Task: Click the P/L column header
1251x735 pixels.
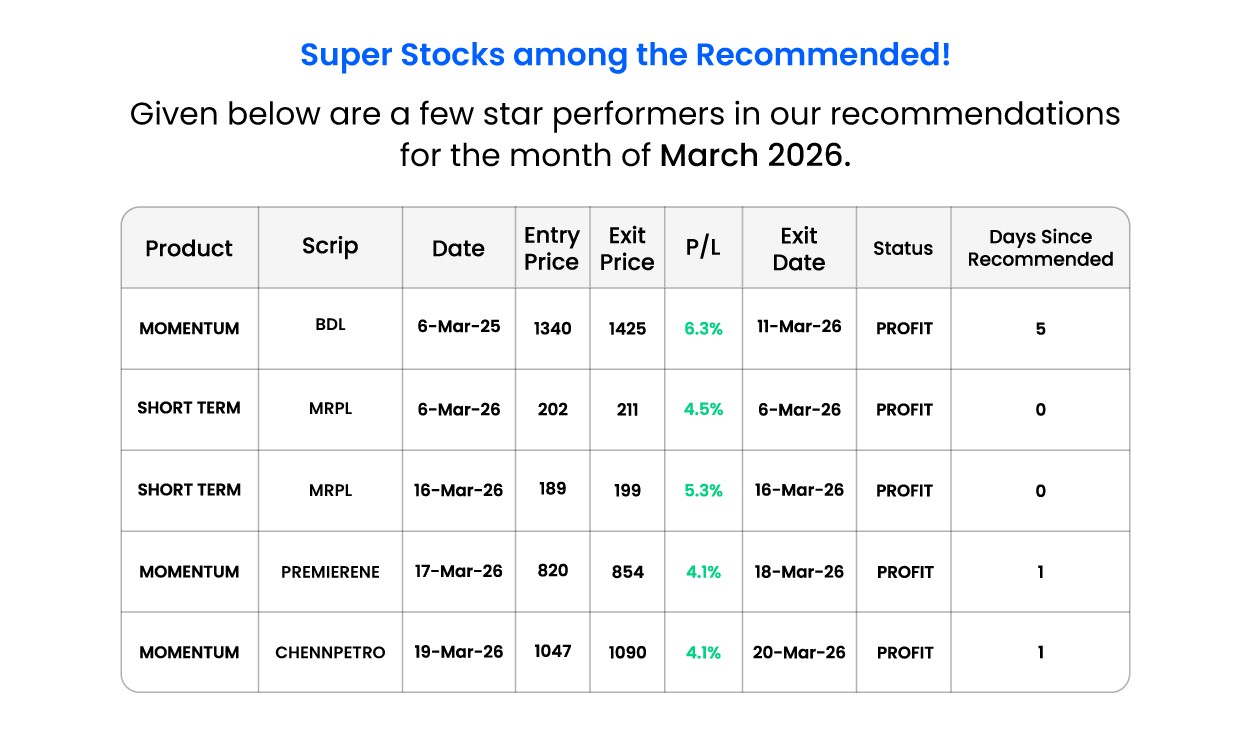Action: (703, 248)
